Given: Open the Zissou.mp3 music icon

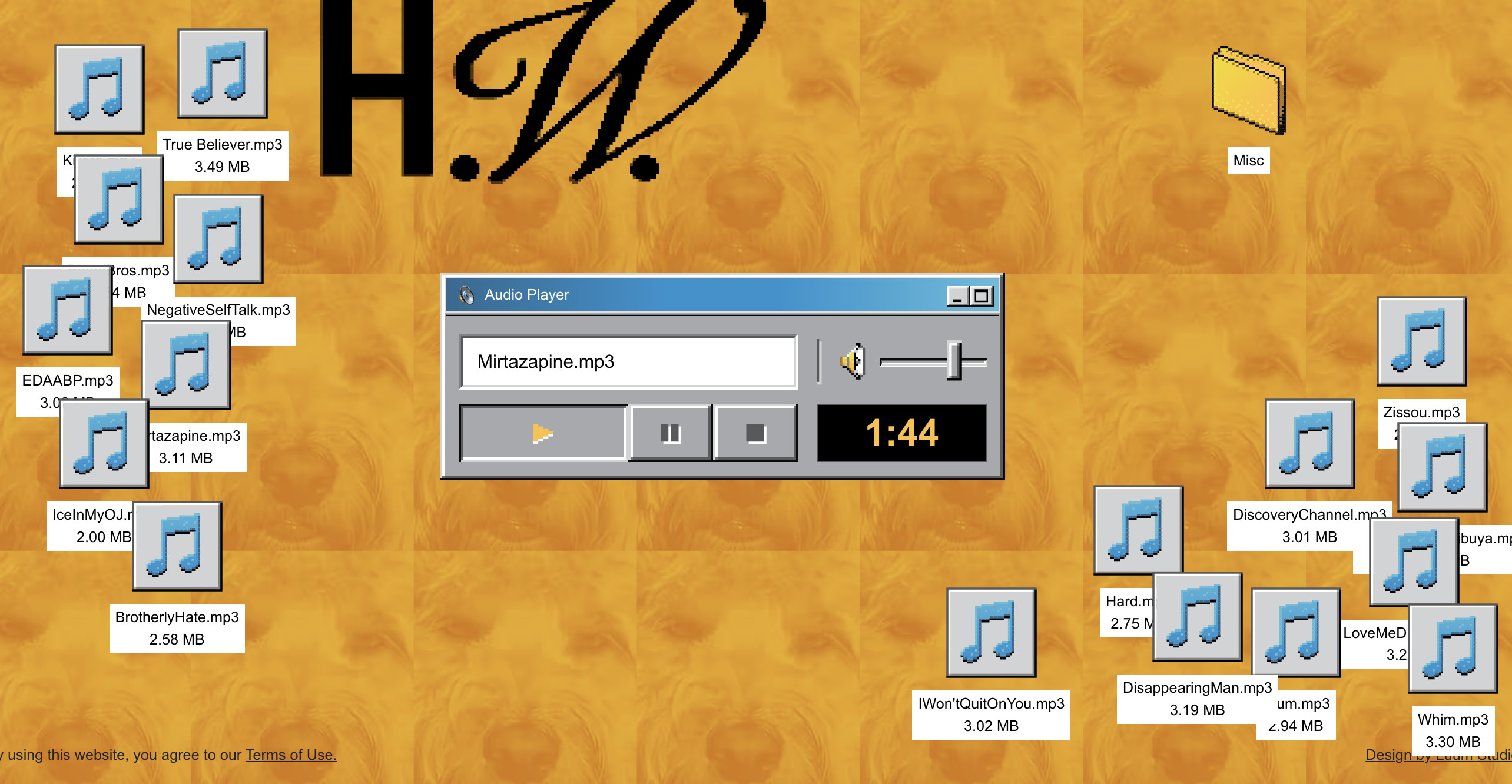Looking at the screenshot, I should click(x=1422, y=341).
